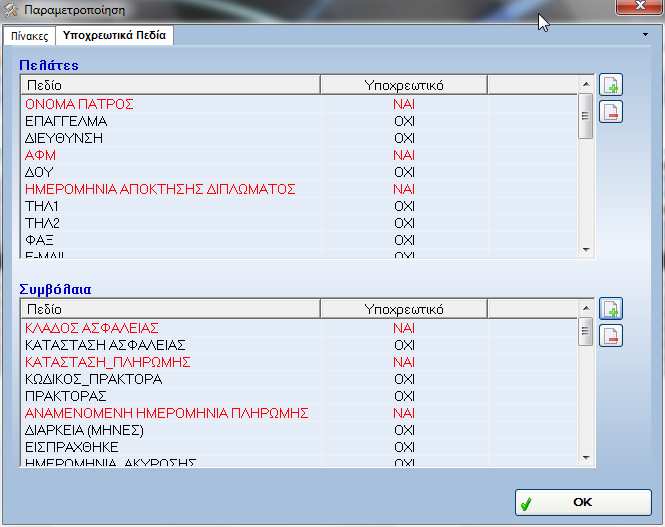Click ΟΧΙ value for ΔΙΕΥΘΥΝΣΗ

pos(404,138)
